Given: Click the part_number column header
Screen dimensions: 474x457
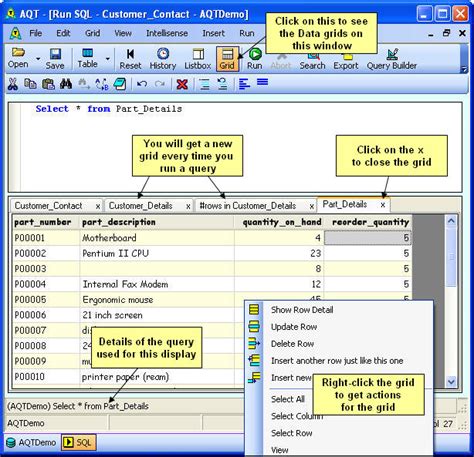Looking at the screenshot, I should (46, 222).
